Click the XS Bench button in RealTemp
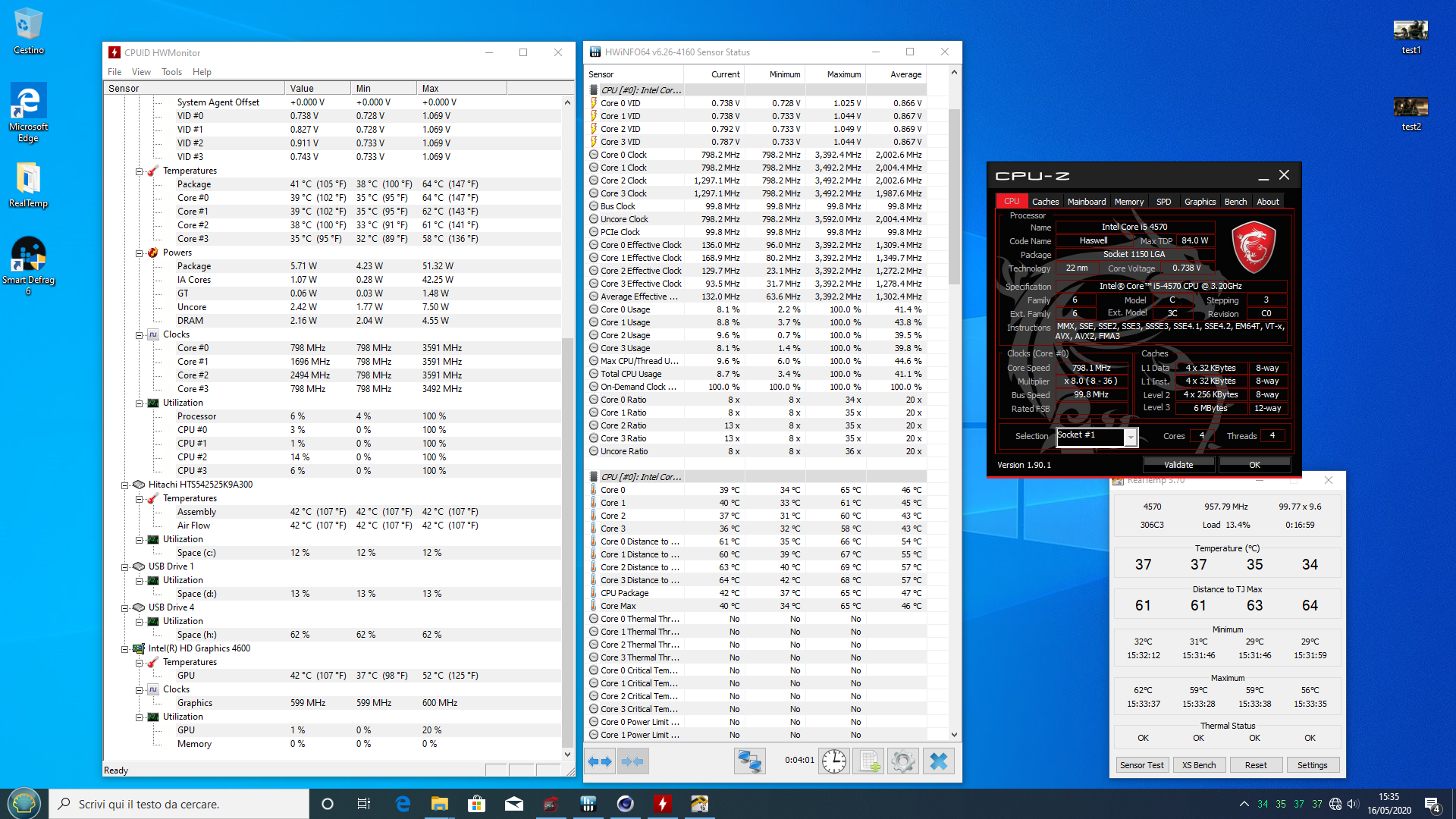Screen dimensions: 1456x819 [1198, 765]
